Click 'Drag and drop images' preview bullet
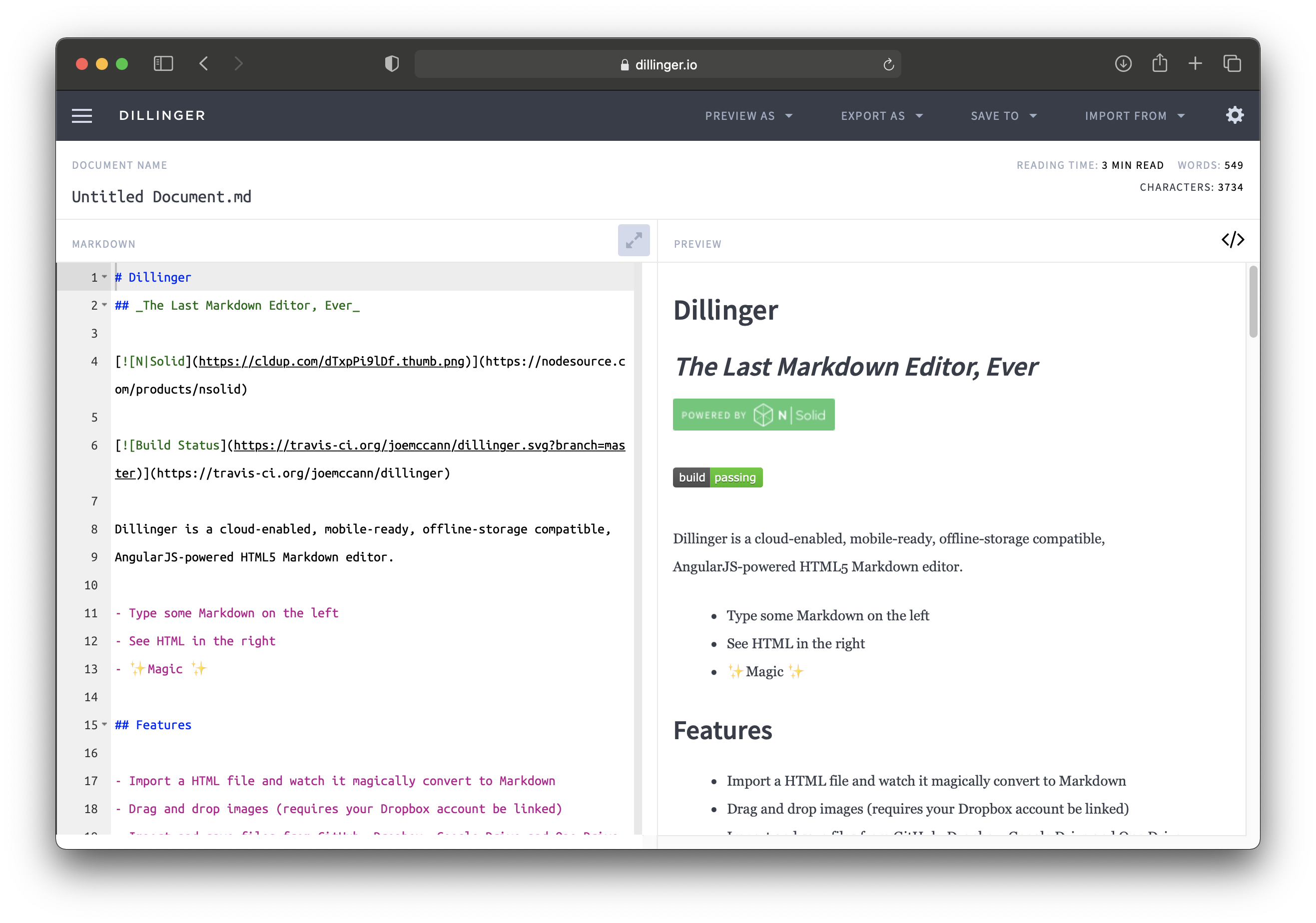This screenshot has height=923, width=1316. pos(927,809)
